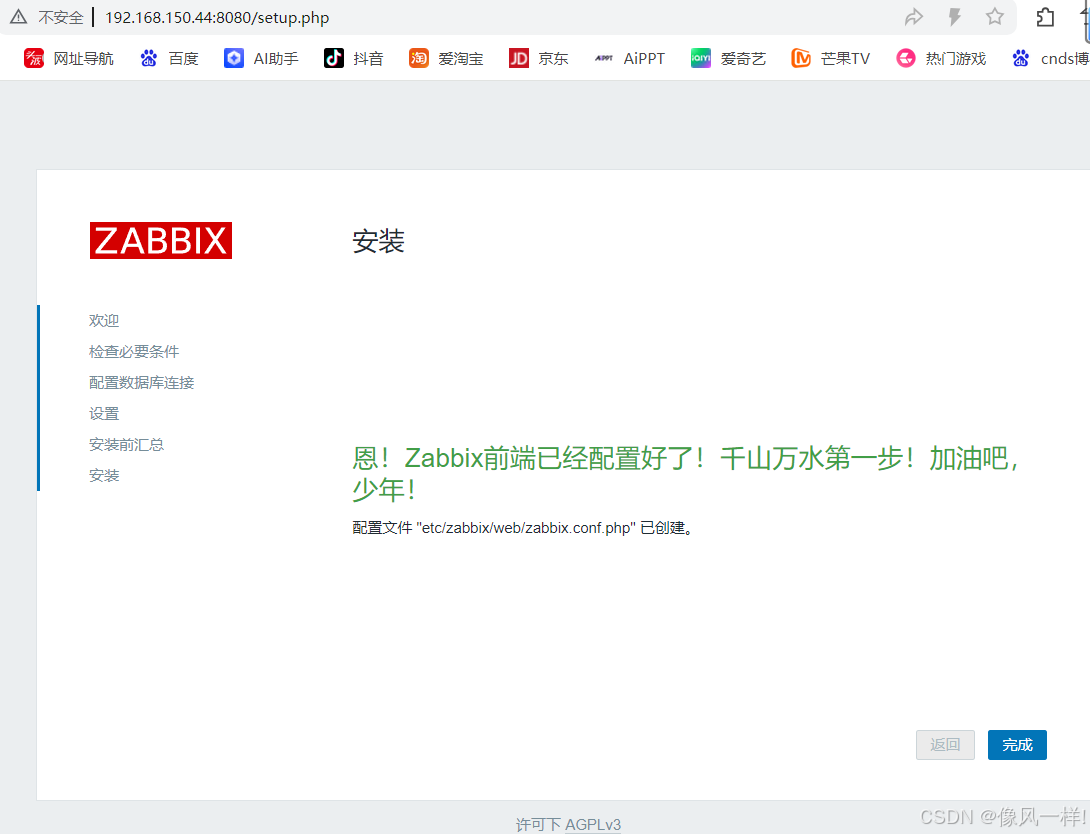Click the URL 192.168.150.44:8080/setup.php

pos(217,17)
